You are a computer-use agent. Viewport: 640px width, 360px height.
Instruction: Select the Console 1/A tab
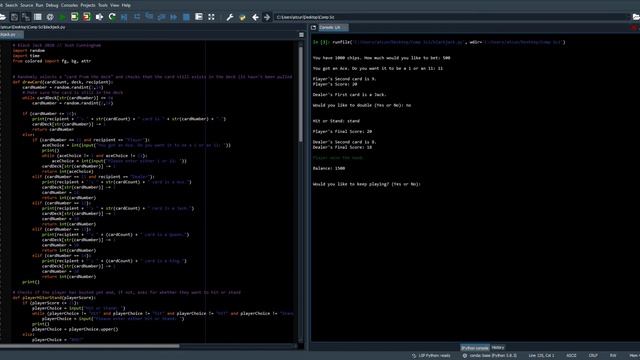[x=333, y=27]
